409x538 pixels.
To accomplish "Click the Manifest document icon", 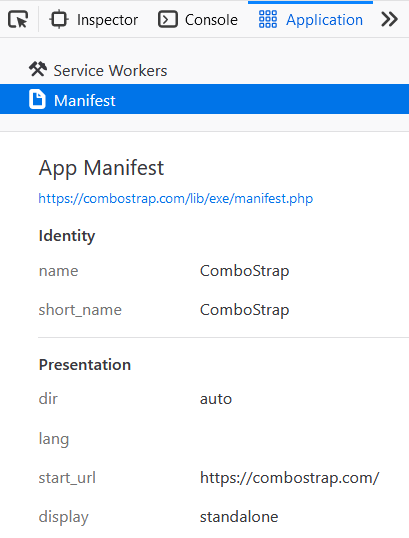I will [37, 100].
